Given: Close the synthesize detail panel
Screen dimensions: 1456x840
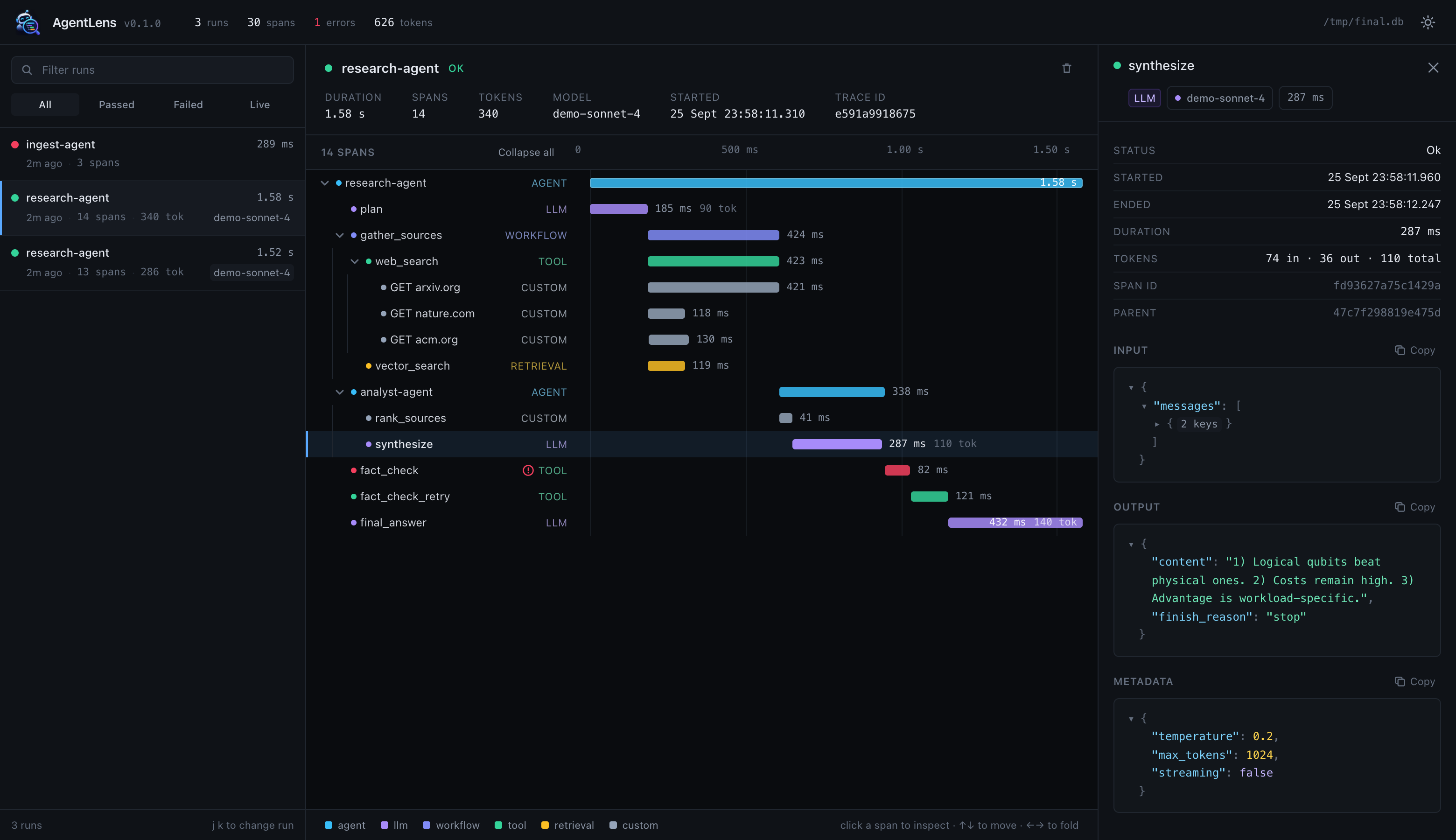Looking at the screenshot, I should tap(1433, 68).
